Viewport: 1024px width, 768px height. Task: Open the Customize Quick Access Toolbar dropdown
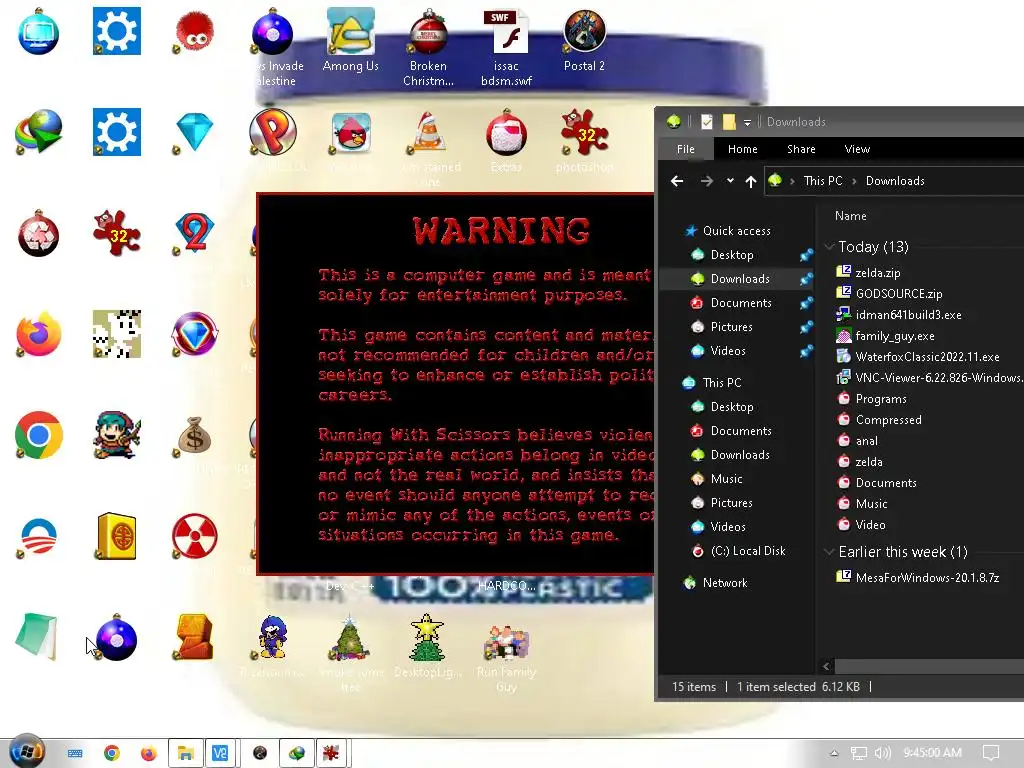tap(748, 122)
